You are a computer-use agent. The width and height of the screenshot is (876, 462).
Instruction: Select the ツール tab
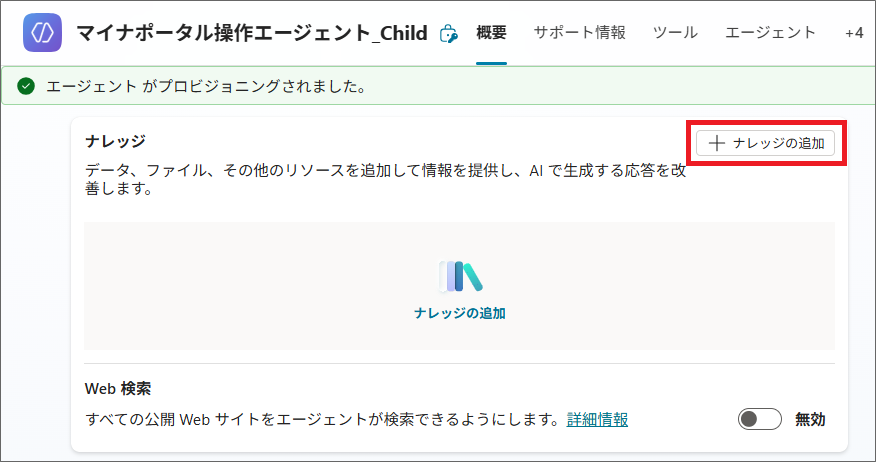coord(675,33)
